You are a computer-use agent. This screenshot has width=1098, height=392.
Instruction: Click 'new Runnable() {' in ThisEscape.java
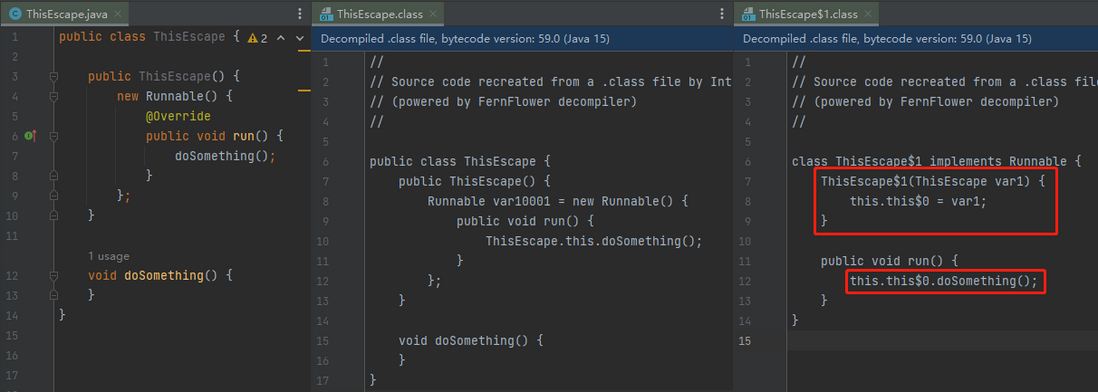[x=174, y=96]
